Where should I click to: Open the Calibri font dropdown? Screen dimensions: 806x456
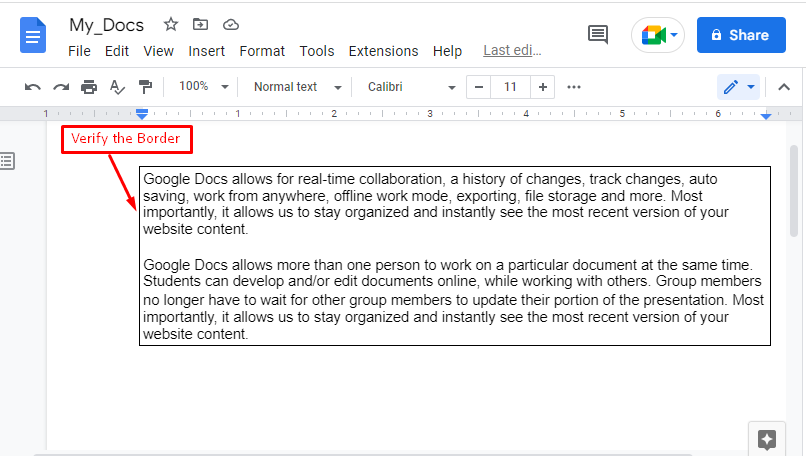(411, 87)
